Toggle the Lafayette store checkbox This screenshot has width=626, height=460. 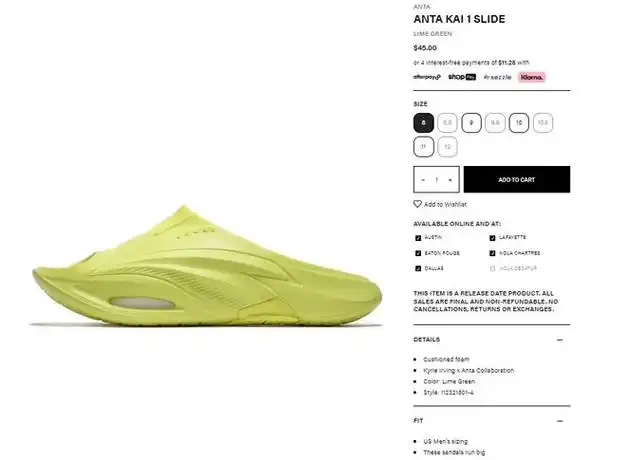point(492,238)
